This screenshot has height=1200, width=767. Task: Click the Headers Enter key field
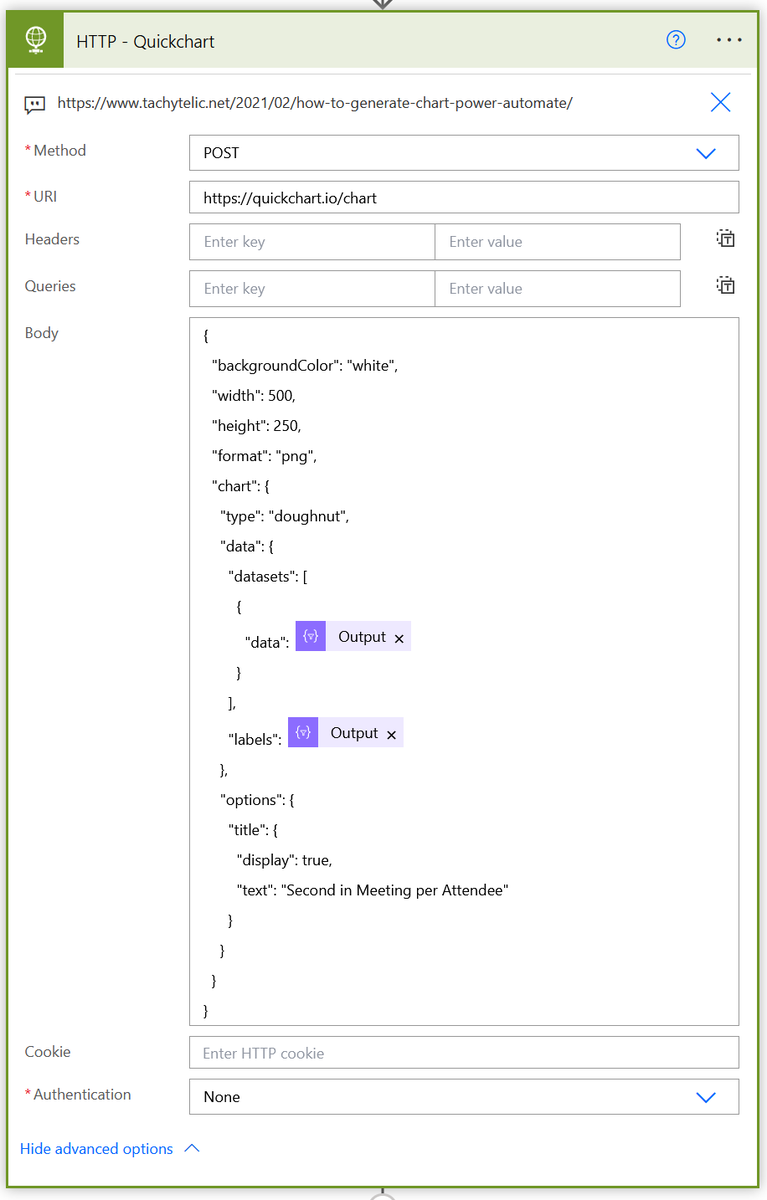tap(312, 242)
